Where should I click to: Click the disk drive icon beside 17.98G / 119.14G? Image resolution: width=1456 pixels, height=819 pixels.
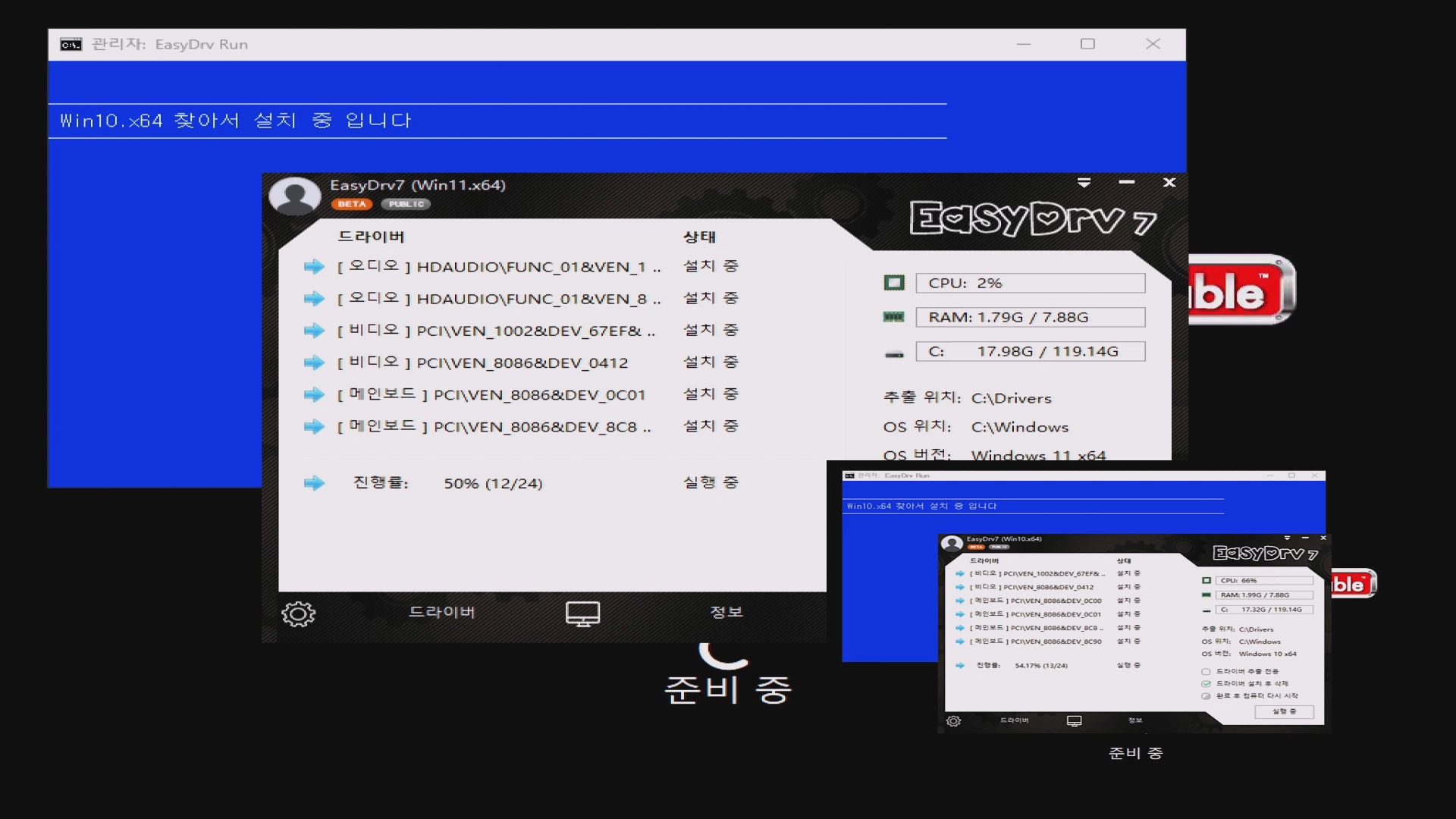894,353
